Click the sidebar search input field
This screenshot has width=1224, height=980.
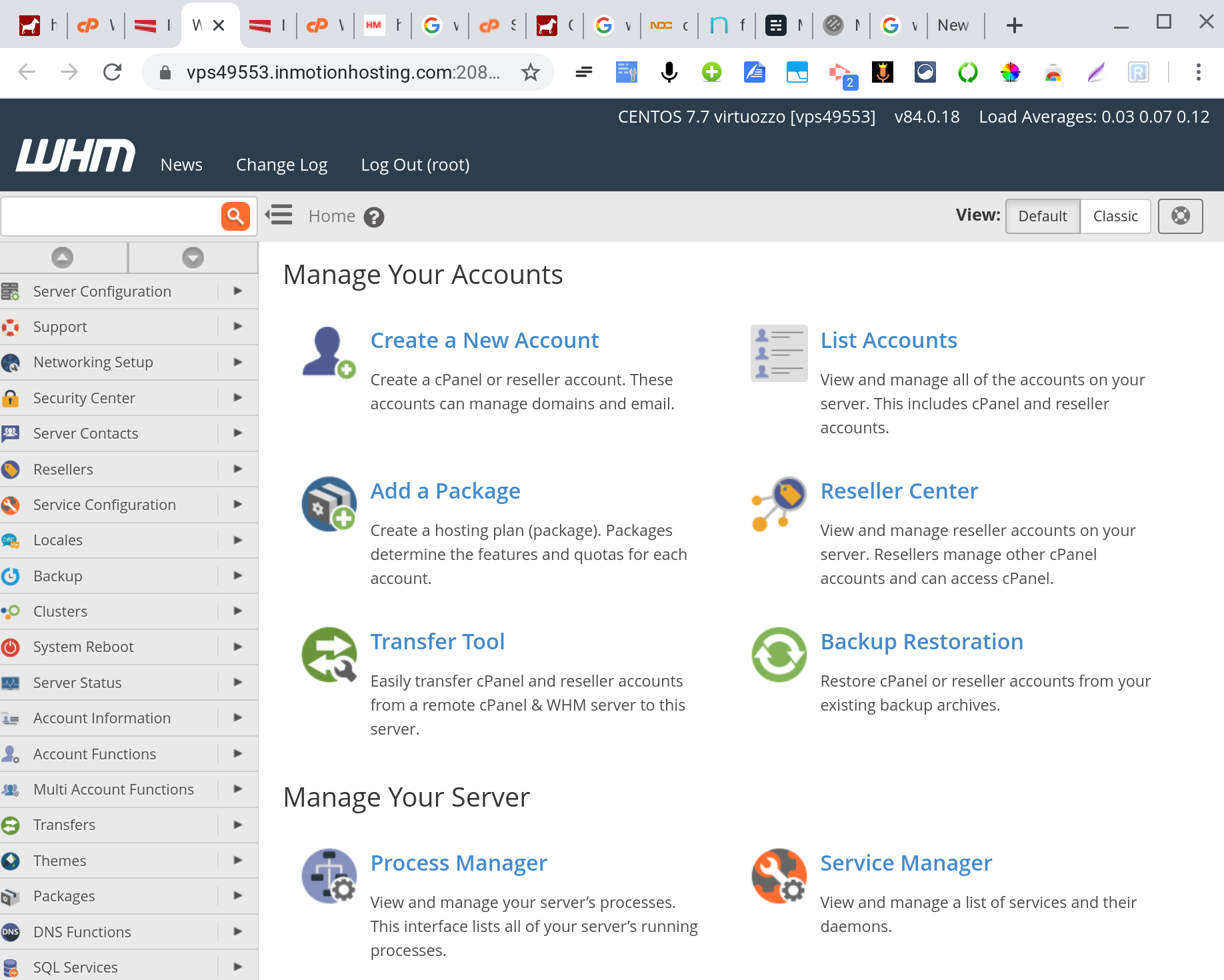click(111, 216)
